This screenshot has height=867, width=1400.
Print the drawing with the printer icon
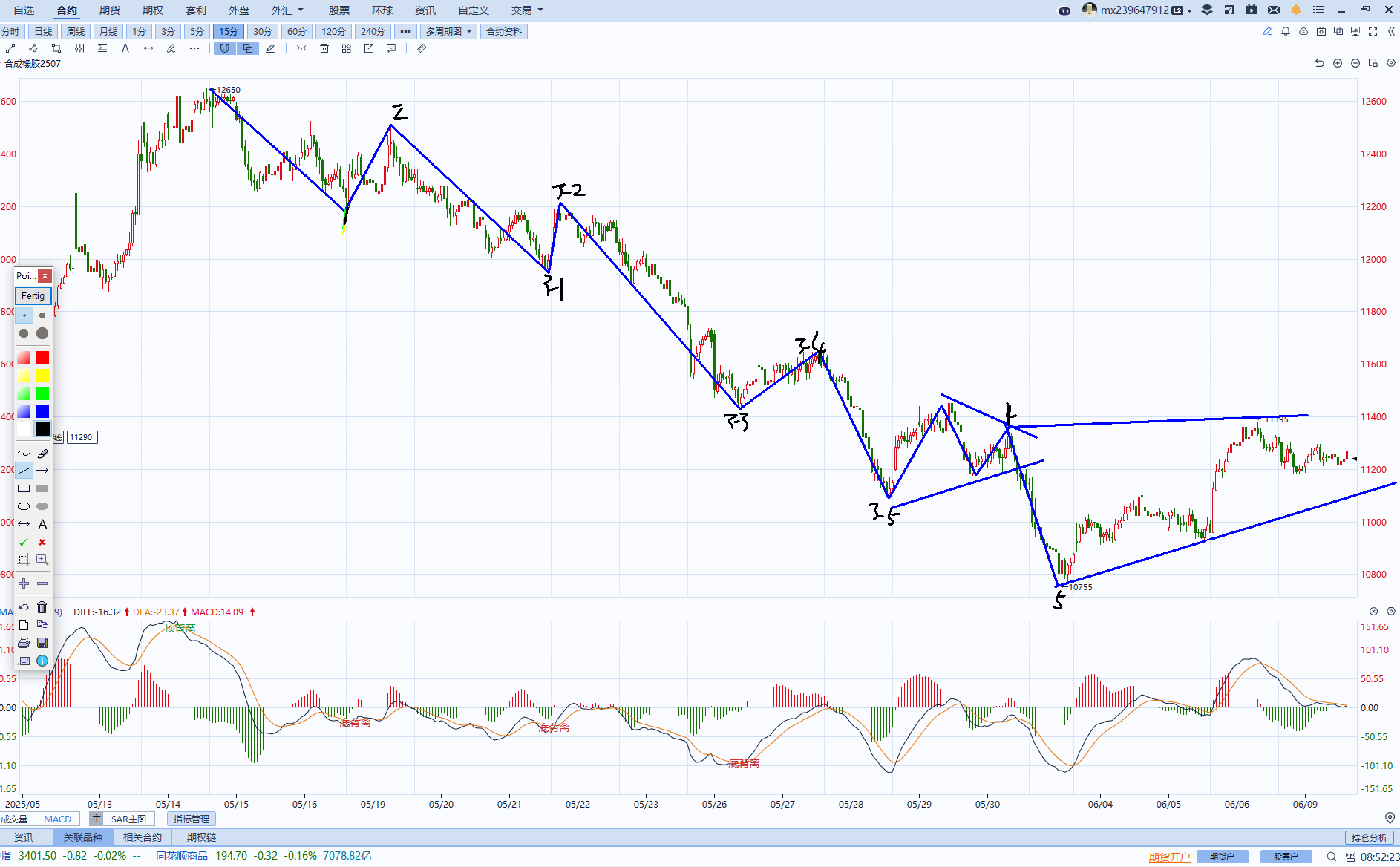coord(24,643)
